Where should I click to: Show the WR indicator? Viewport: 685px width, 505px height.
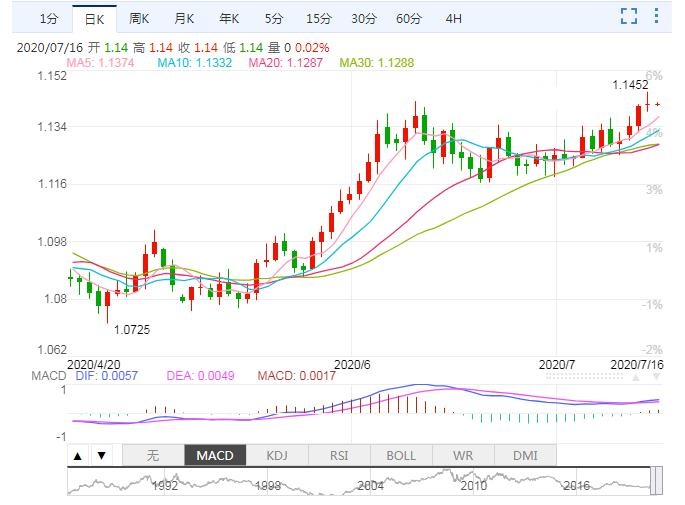(463, 455)
